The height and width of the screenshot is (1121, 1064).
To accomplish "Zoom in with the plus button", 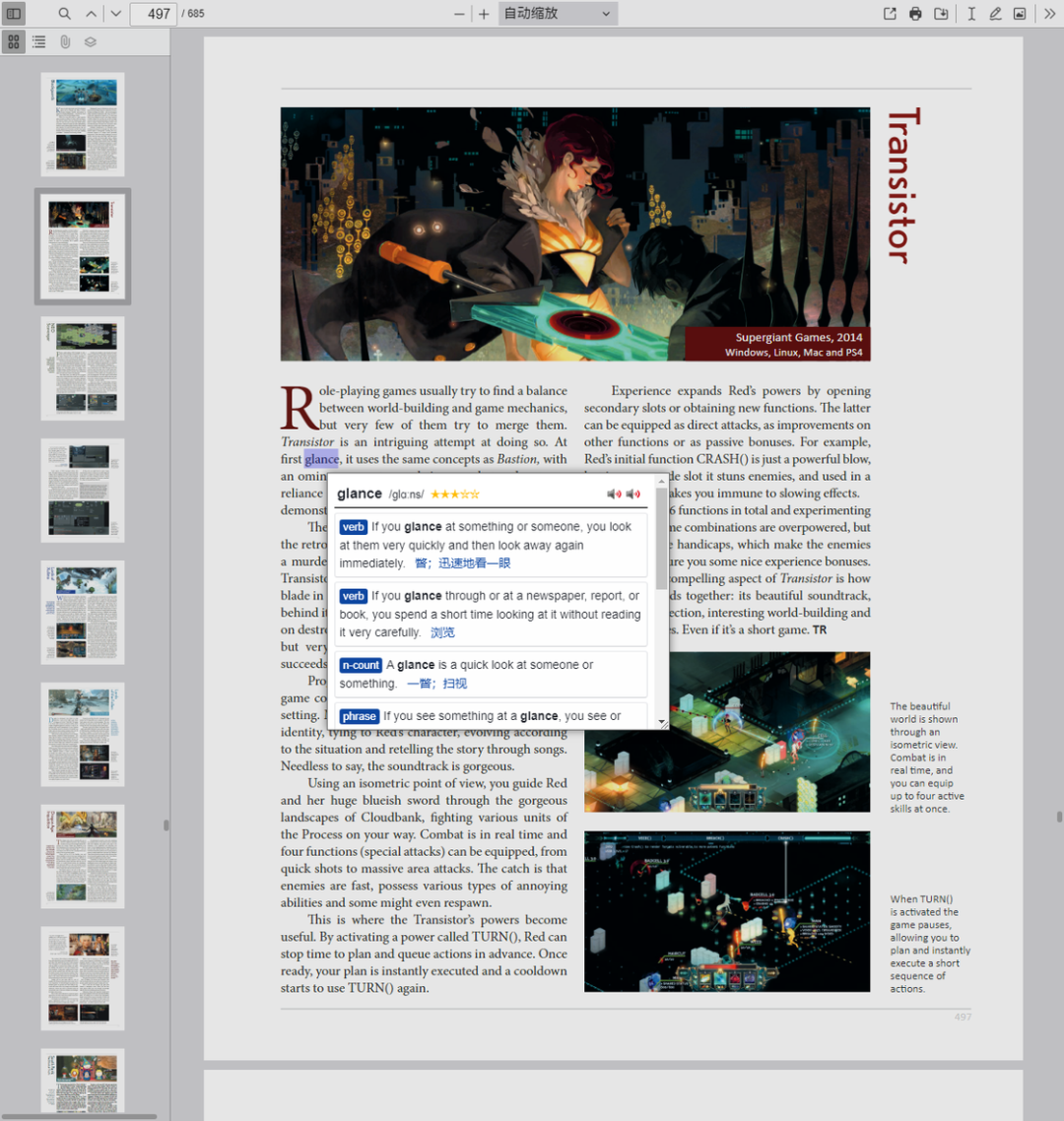I will click(484, 14).
